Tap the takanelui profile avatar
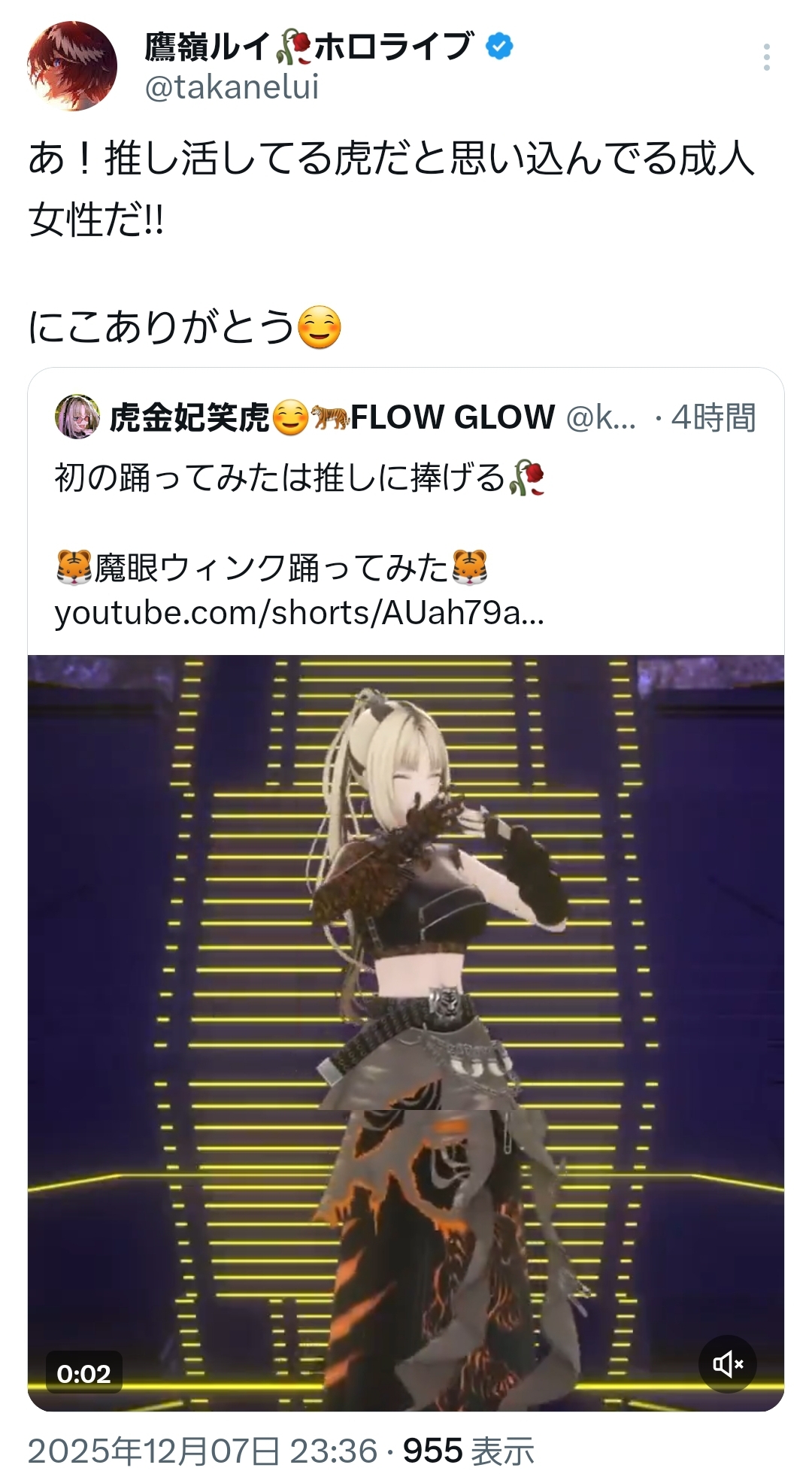Viewport: 812px width, 1483px height. (72, 66)
